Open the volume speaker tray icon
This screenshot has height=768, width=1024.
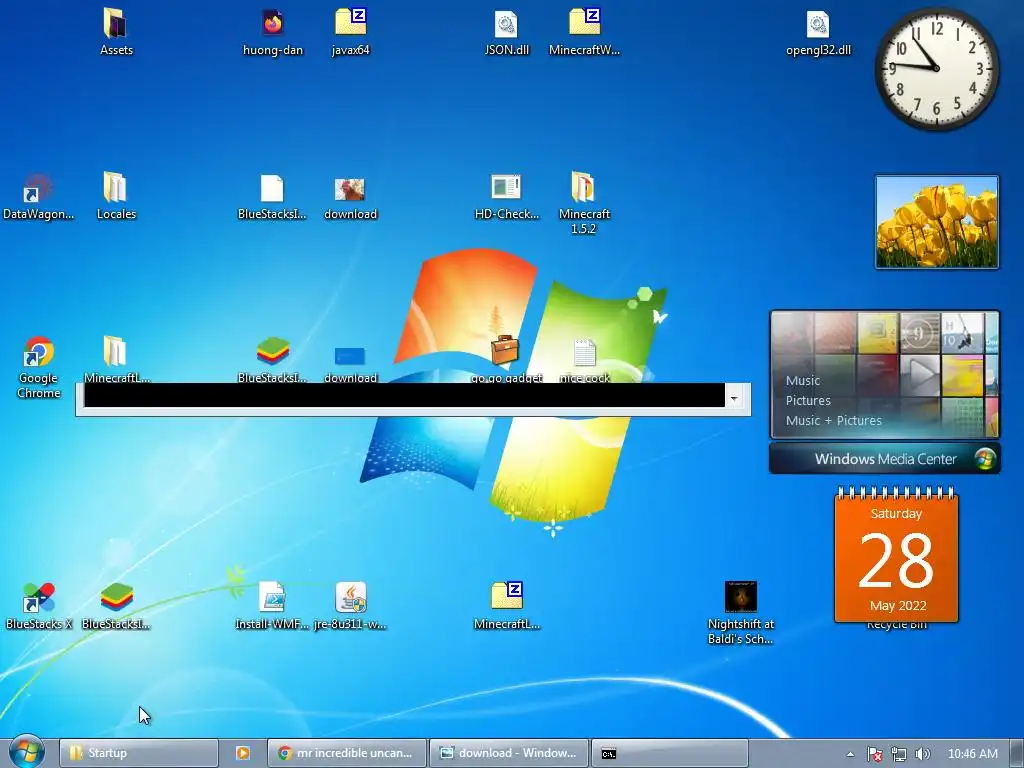pos(922,754)
